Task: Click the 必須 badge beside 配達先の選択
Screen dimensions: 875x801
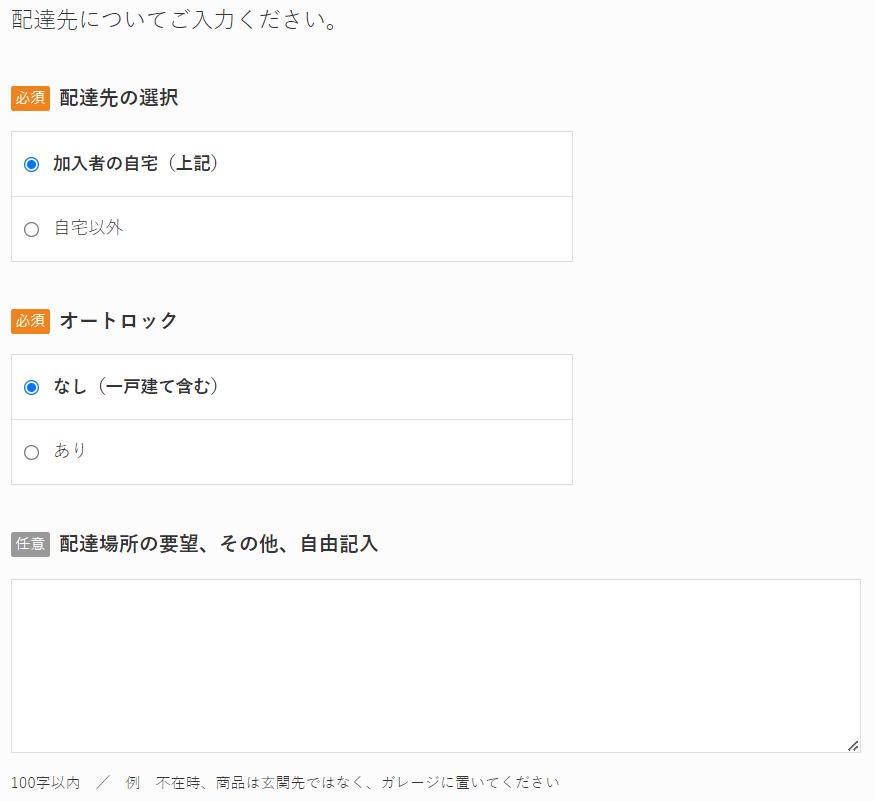Action: (x=31, y=98)
